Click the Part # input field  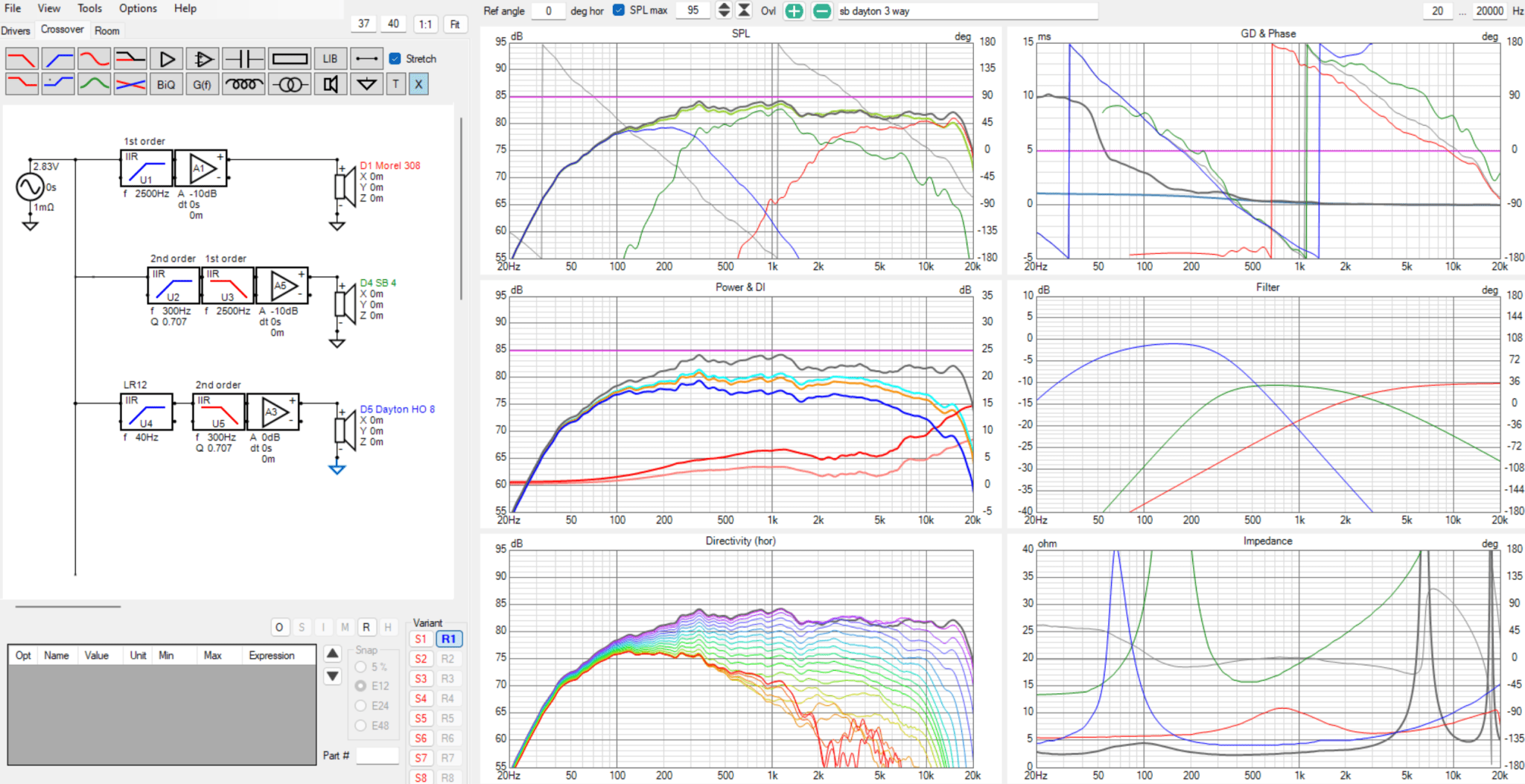(x=377, y=756)
